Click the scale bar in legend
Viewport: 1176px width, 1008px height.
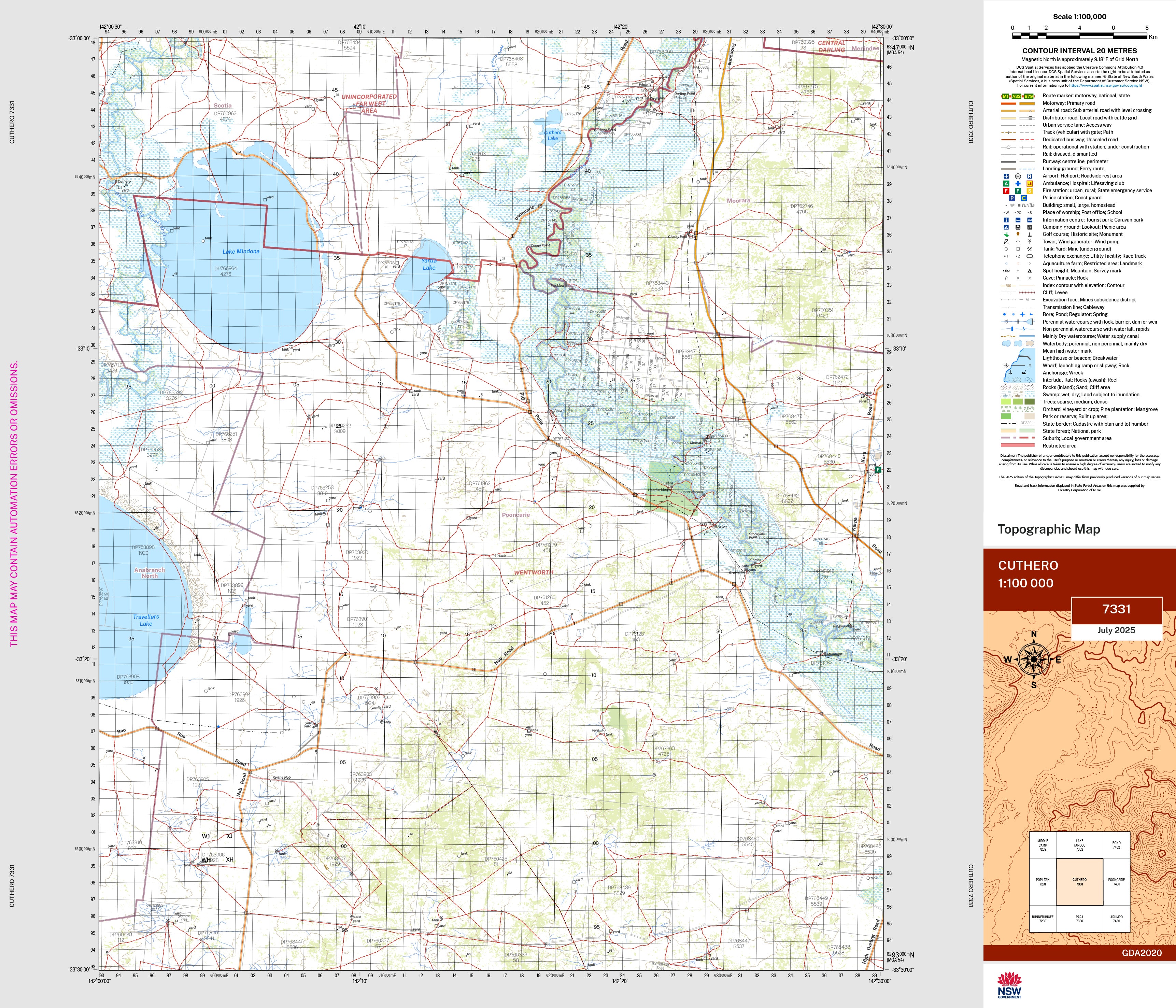[1079, 36]
